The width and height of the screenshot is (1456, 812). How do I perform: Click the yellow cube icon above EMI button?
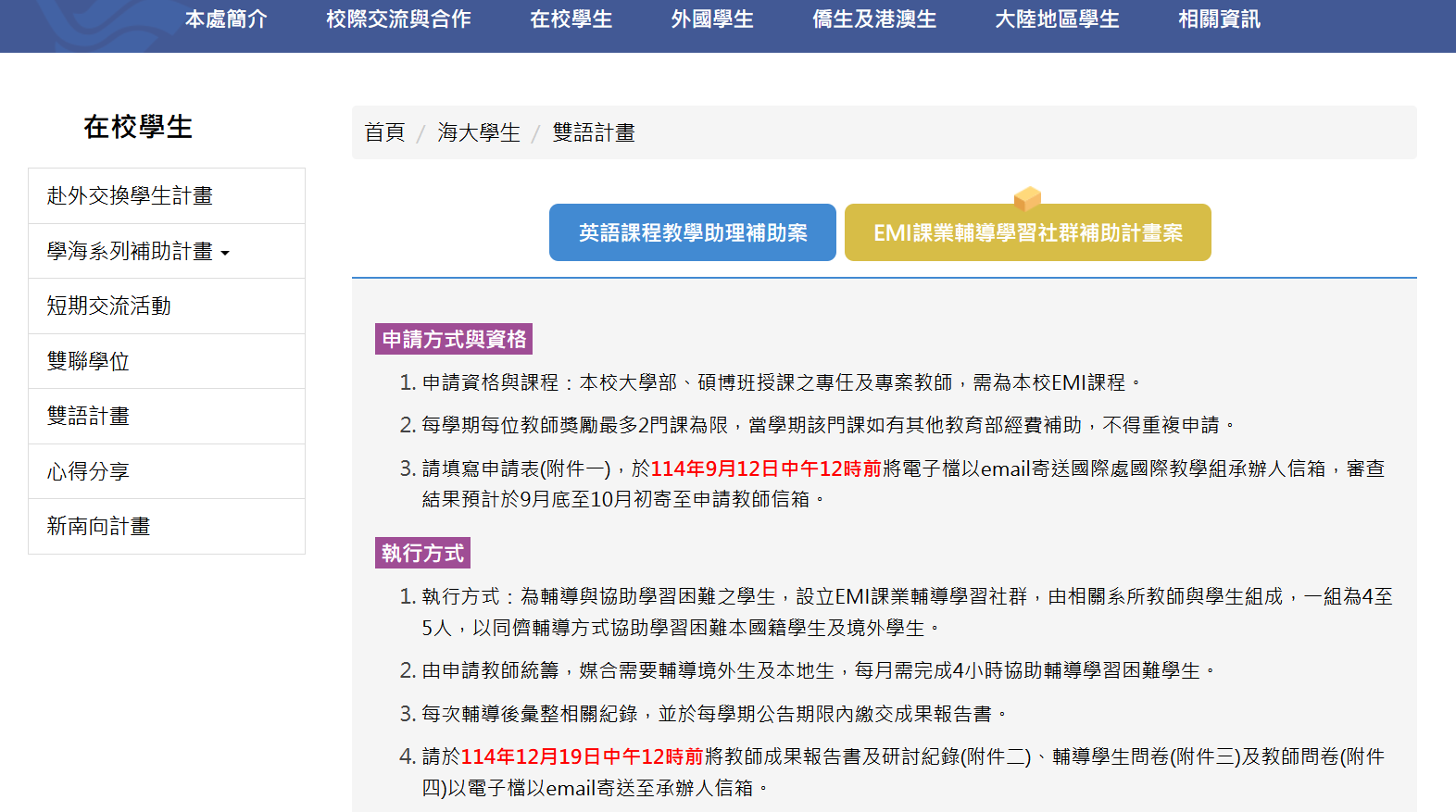pyautogui.click(x=1027, y=197)
